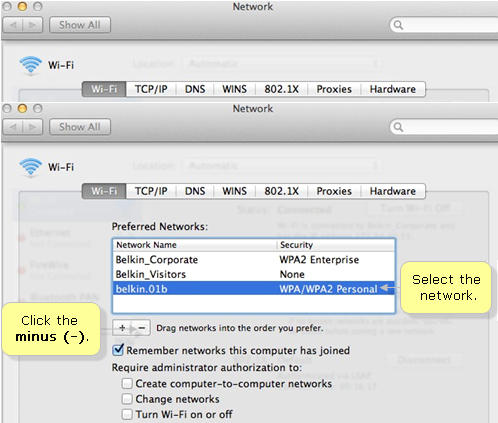This screenshot has height=423, width=498.
Task: Enable Create computer-to-computer networks checkbox
Action: (127, 383)
